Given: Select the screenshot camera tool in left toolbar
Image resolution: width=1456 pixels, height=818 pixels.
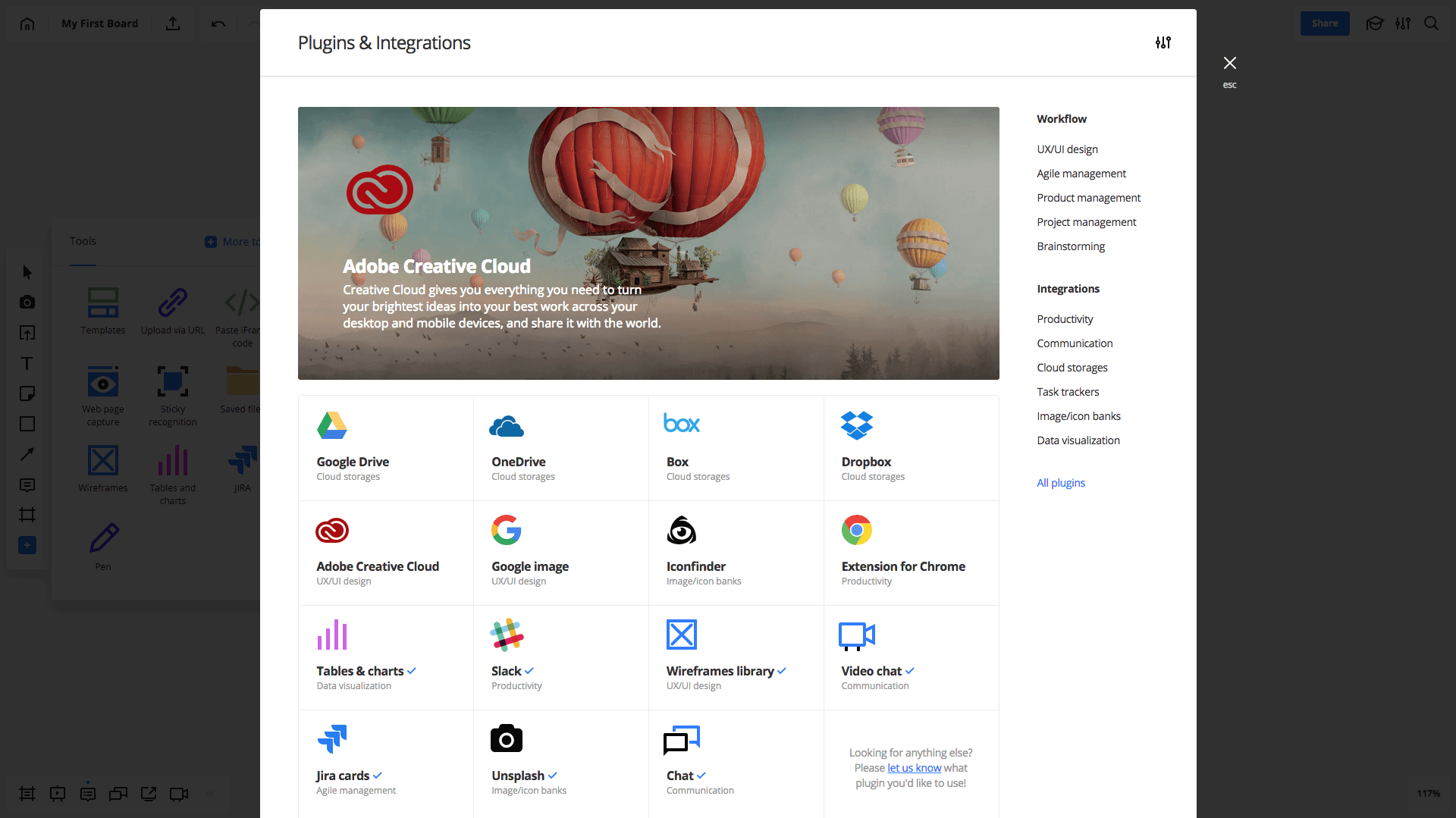Looking at the screenshot, I should (x=27, y=302).
